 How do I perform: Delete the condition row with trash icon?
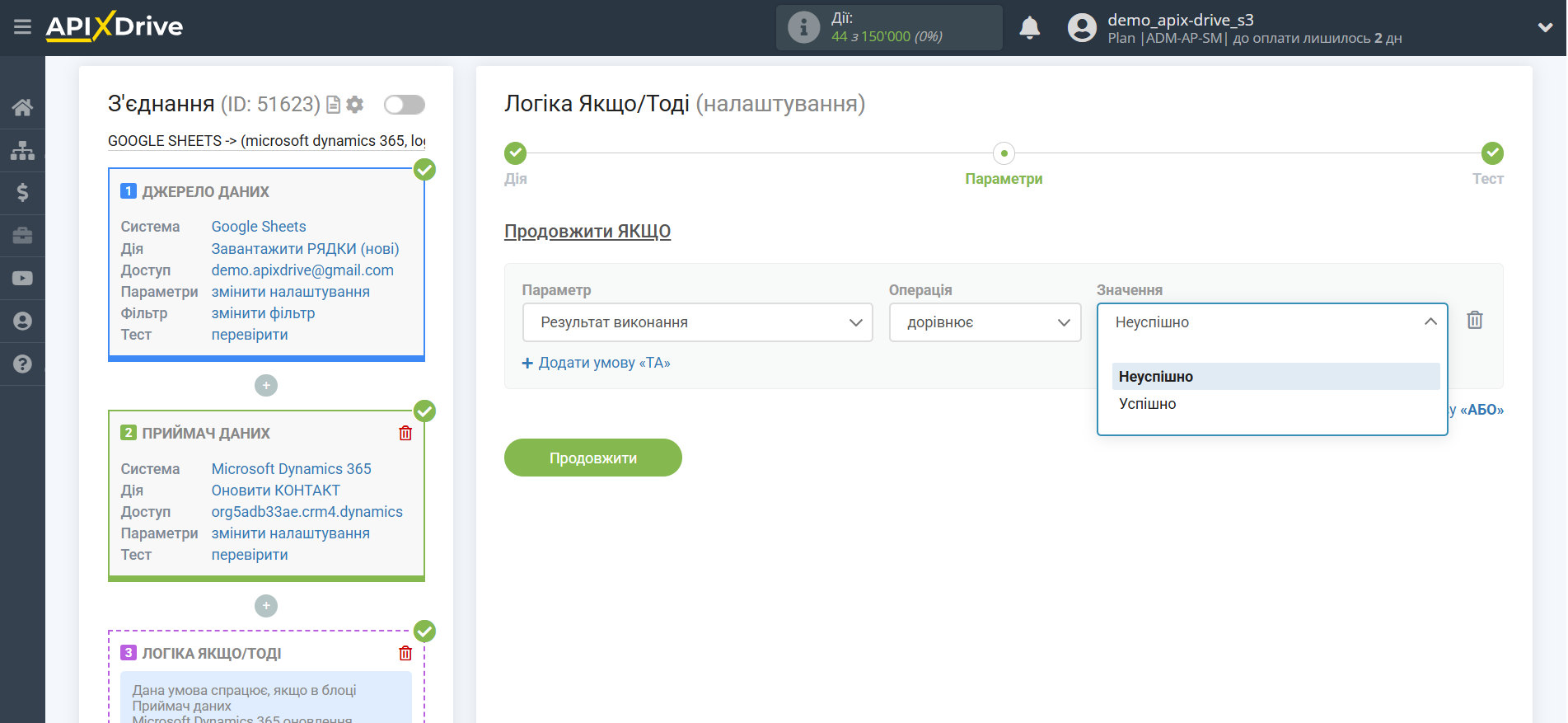click(x=1475, y=320)
